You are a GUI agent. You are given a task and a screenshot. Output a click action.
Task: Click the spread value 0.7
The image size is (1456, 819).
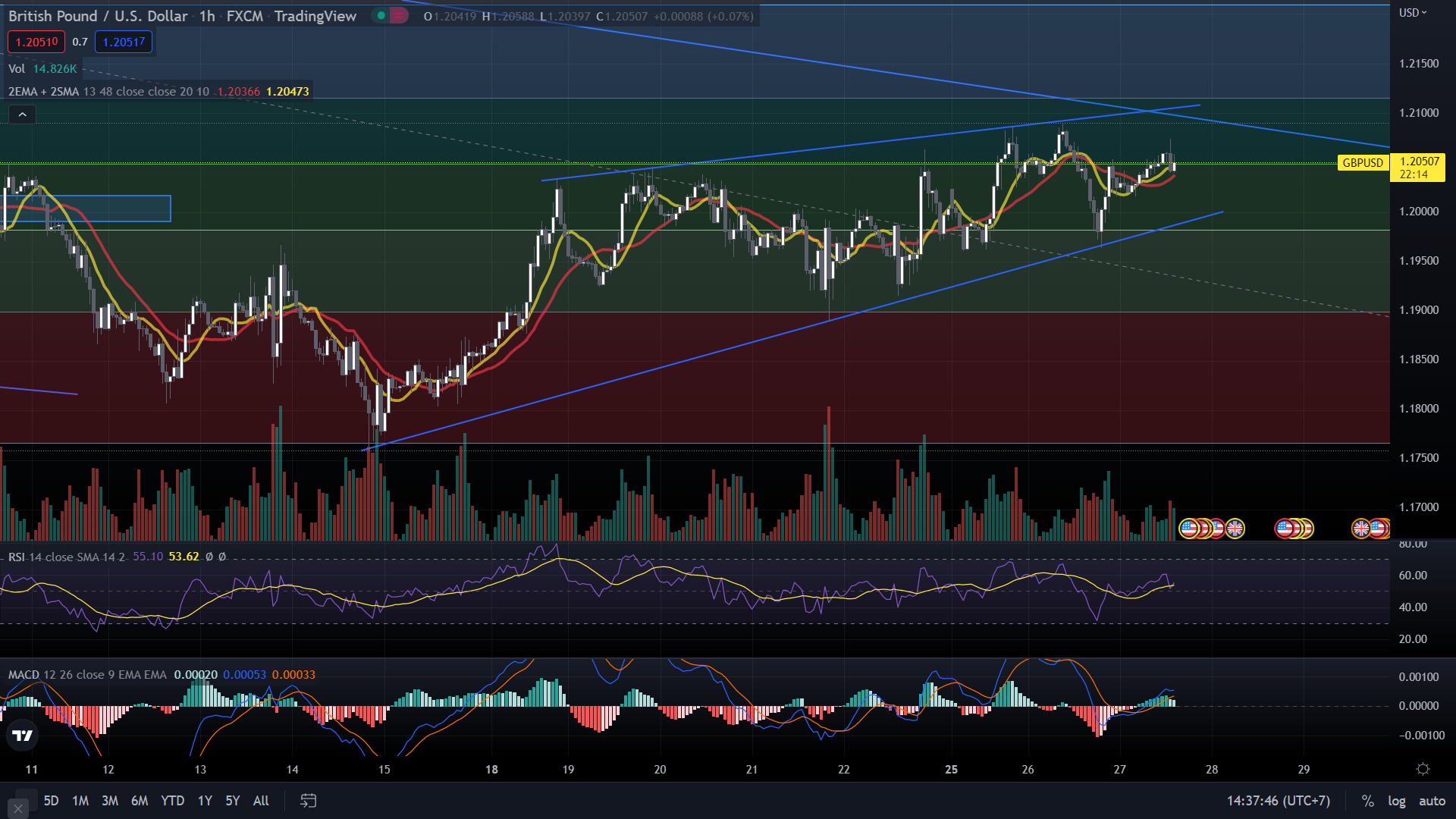pos(80,42)
